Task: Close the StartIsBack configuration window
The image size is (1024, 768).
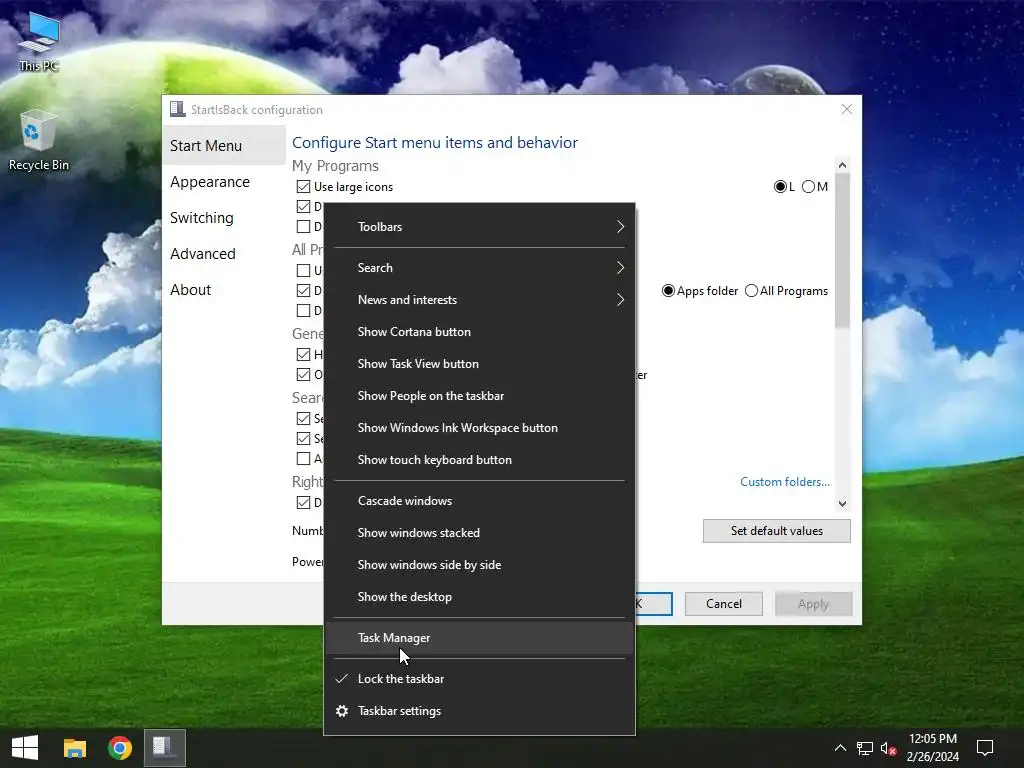Action: tap(846, 109)
